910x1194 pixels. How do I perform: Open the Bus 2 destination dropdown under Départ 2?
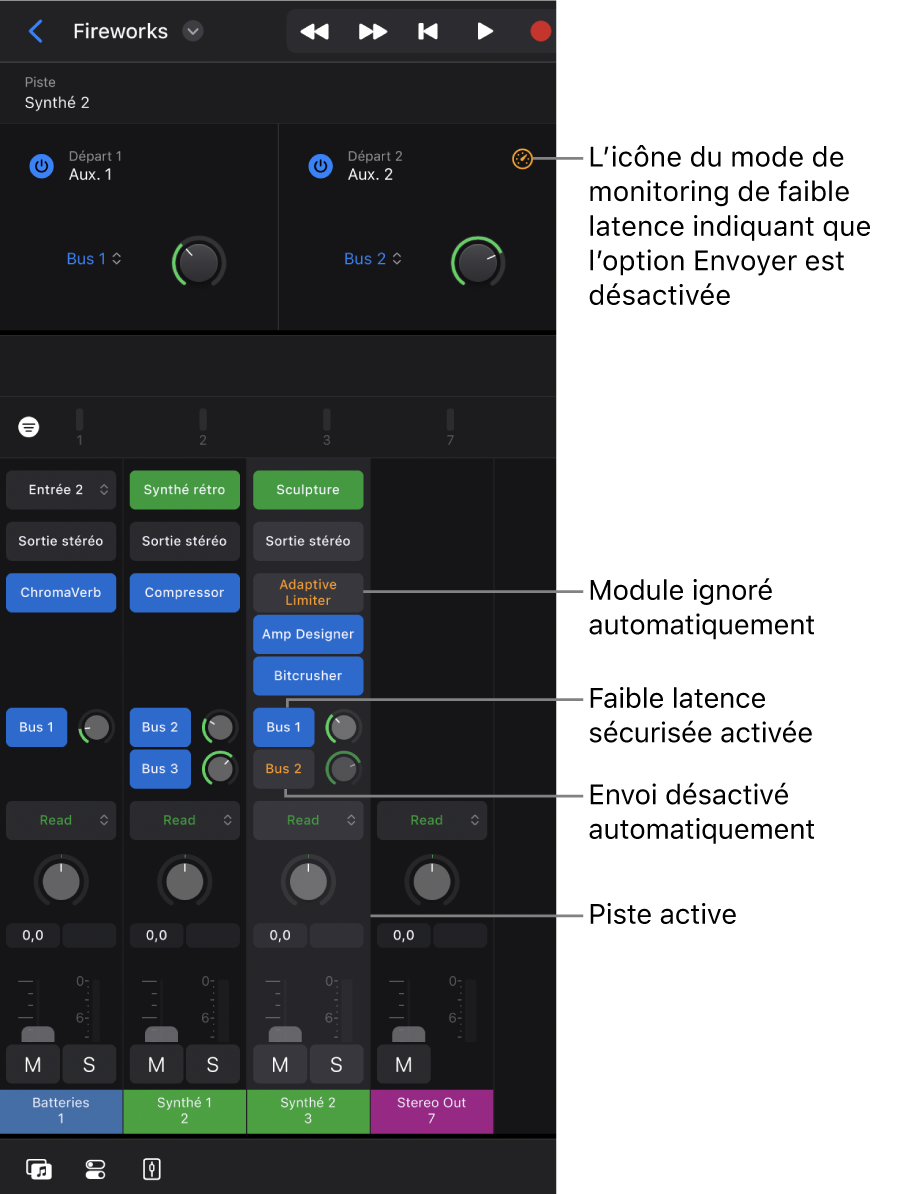coord(372,258)
